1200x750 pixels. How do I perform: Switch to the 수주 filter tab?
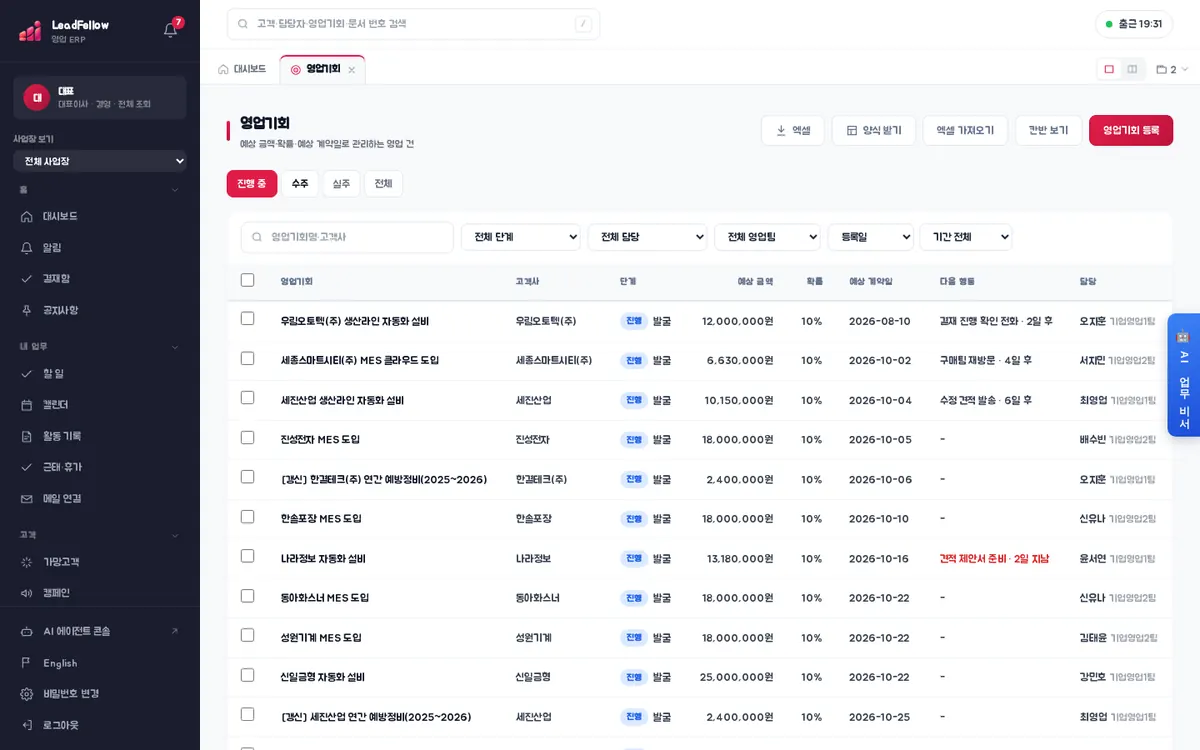coord(300,184)
